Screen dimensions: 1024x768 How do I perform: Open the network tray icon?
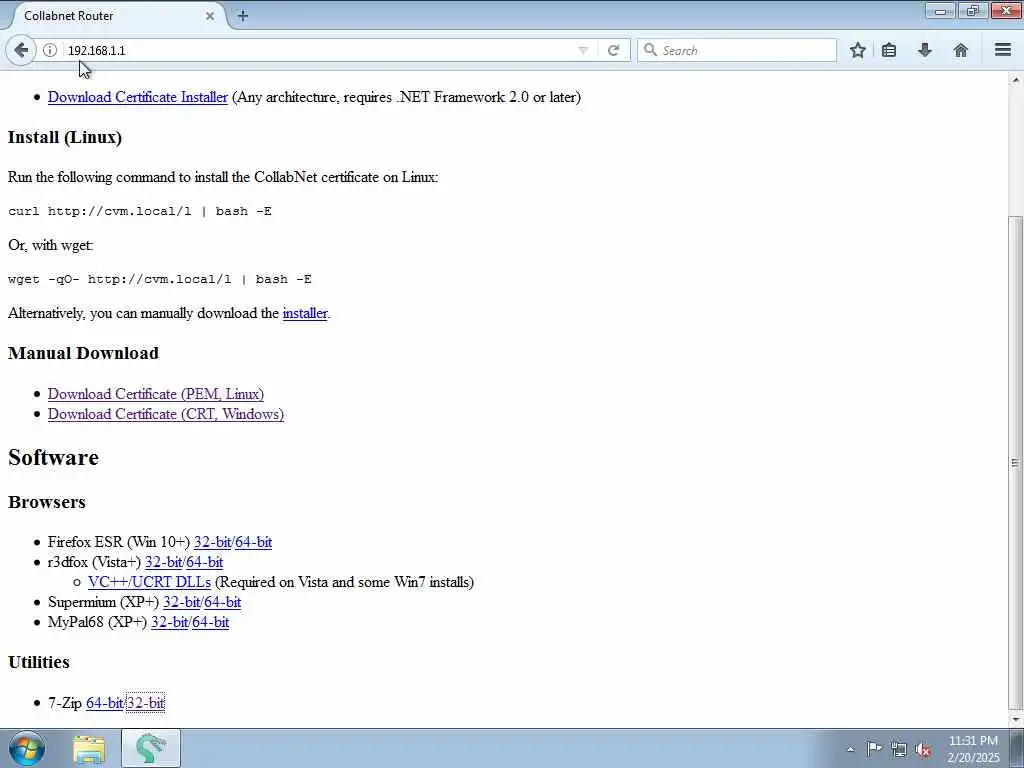(899, 749)
